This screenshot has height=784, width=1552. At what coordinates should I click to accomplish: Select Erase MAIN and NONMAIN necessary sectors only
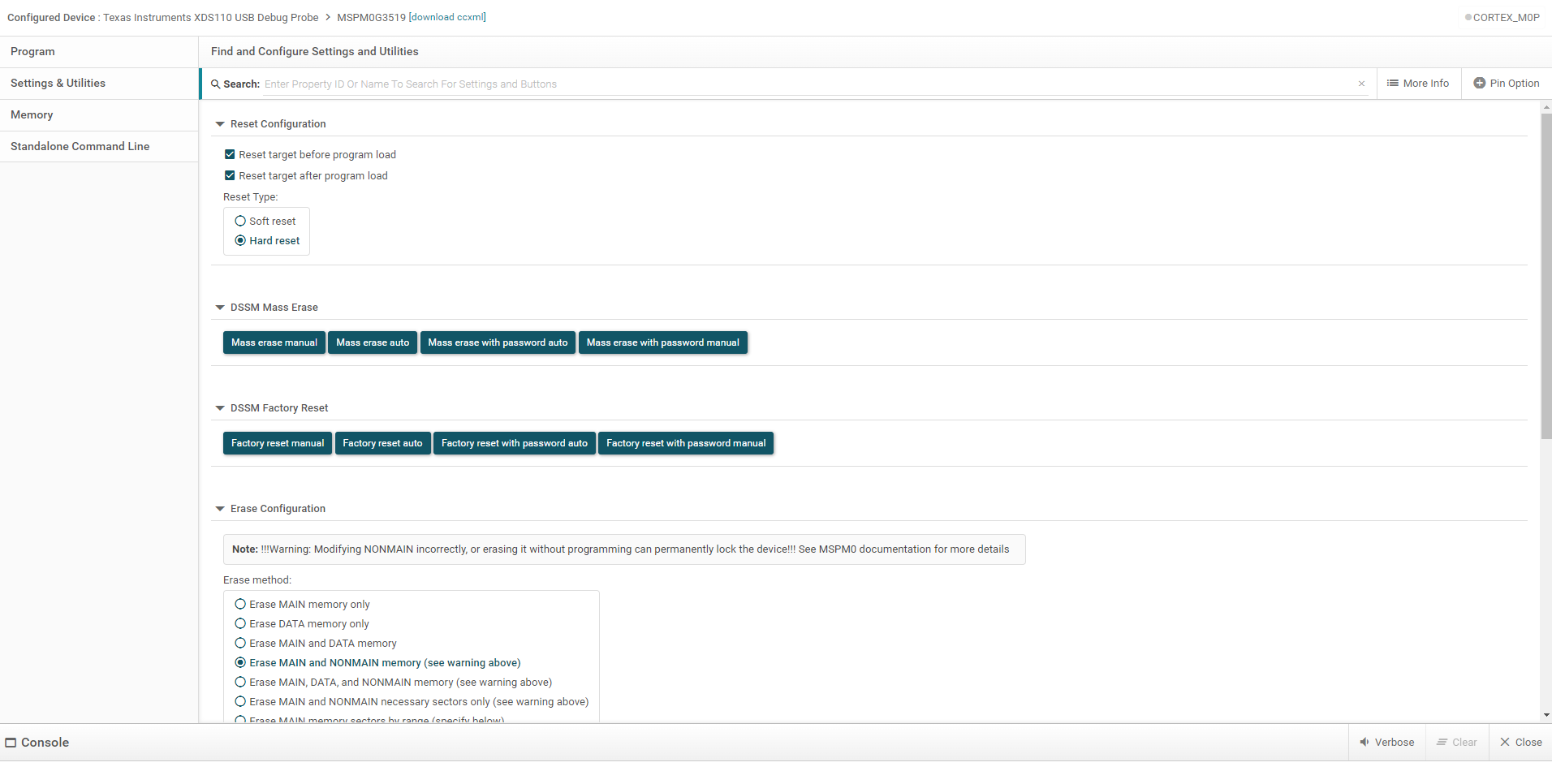point(240,701)
